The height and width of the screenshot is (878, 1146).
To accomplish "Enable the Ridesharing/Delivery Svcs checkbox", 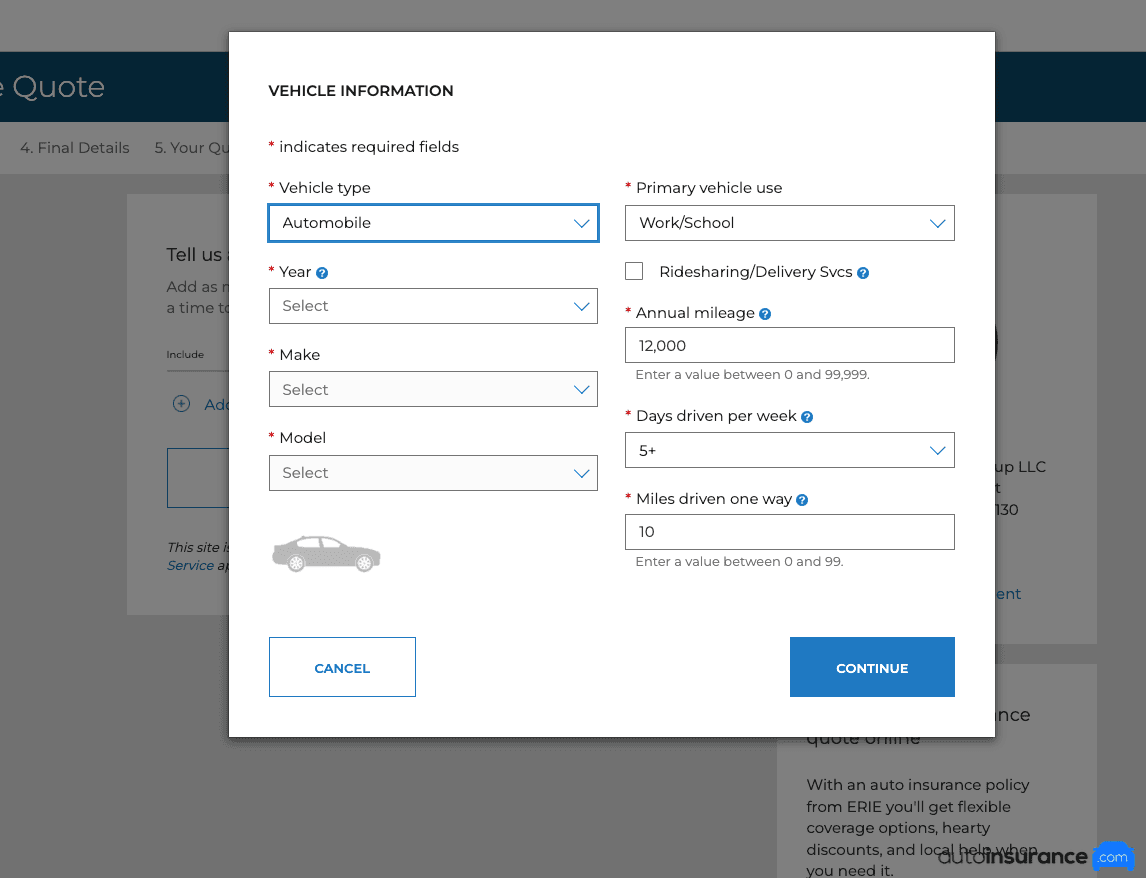I will (634, 271).
